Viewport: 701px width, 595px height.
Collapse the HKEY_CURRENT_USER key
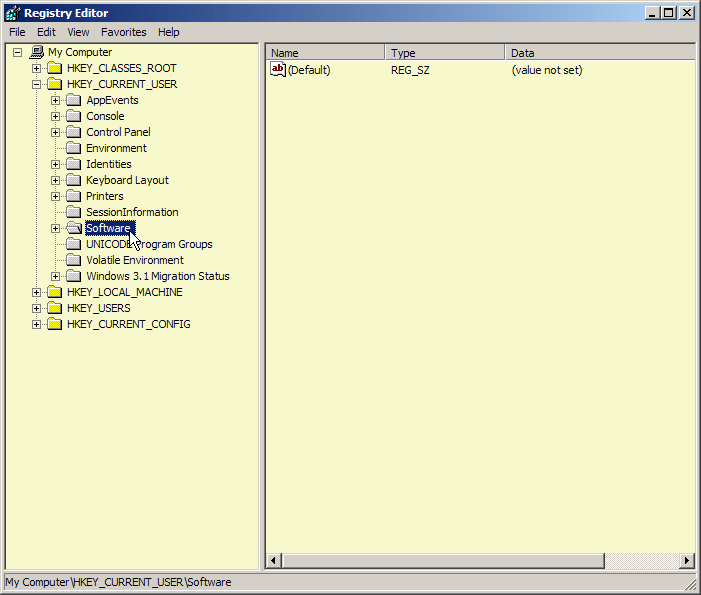click(36, 84)
